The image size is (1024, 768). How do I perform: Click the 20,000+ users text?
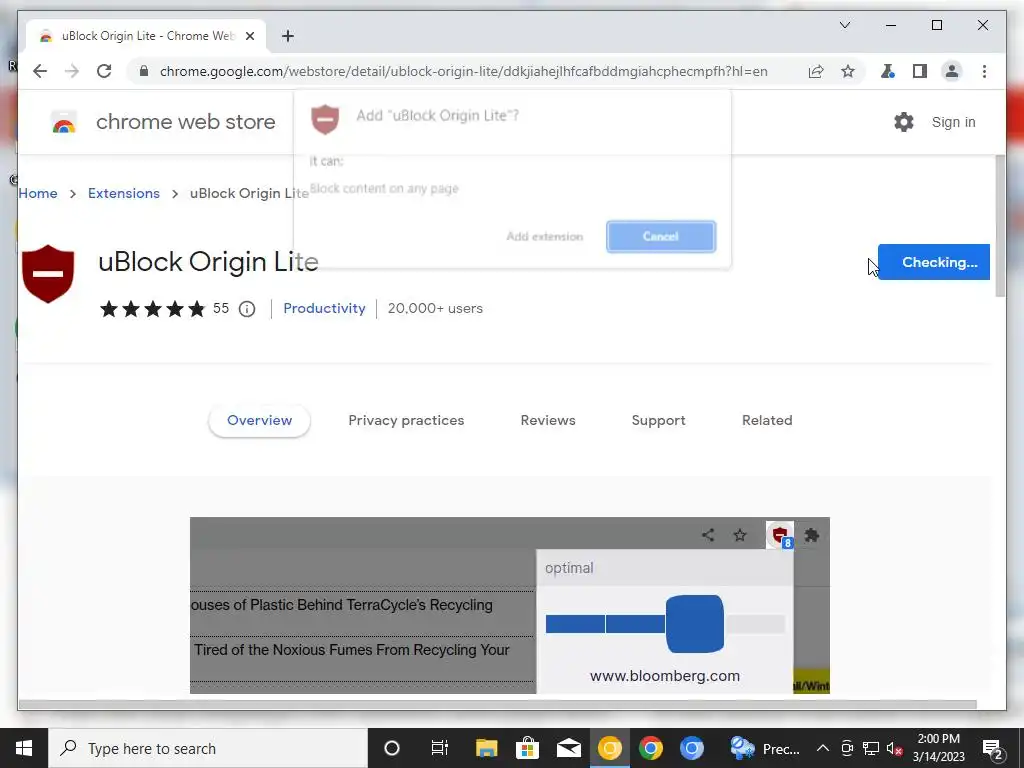click(435, 308)
